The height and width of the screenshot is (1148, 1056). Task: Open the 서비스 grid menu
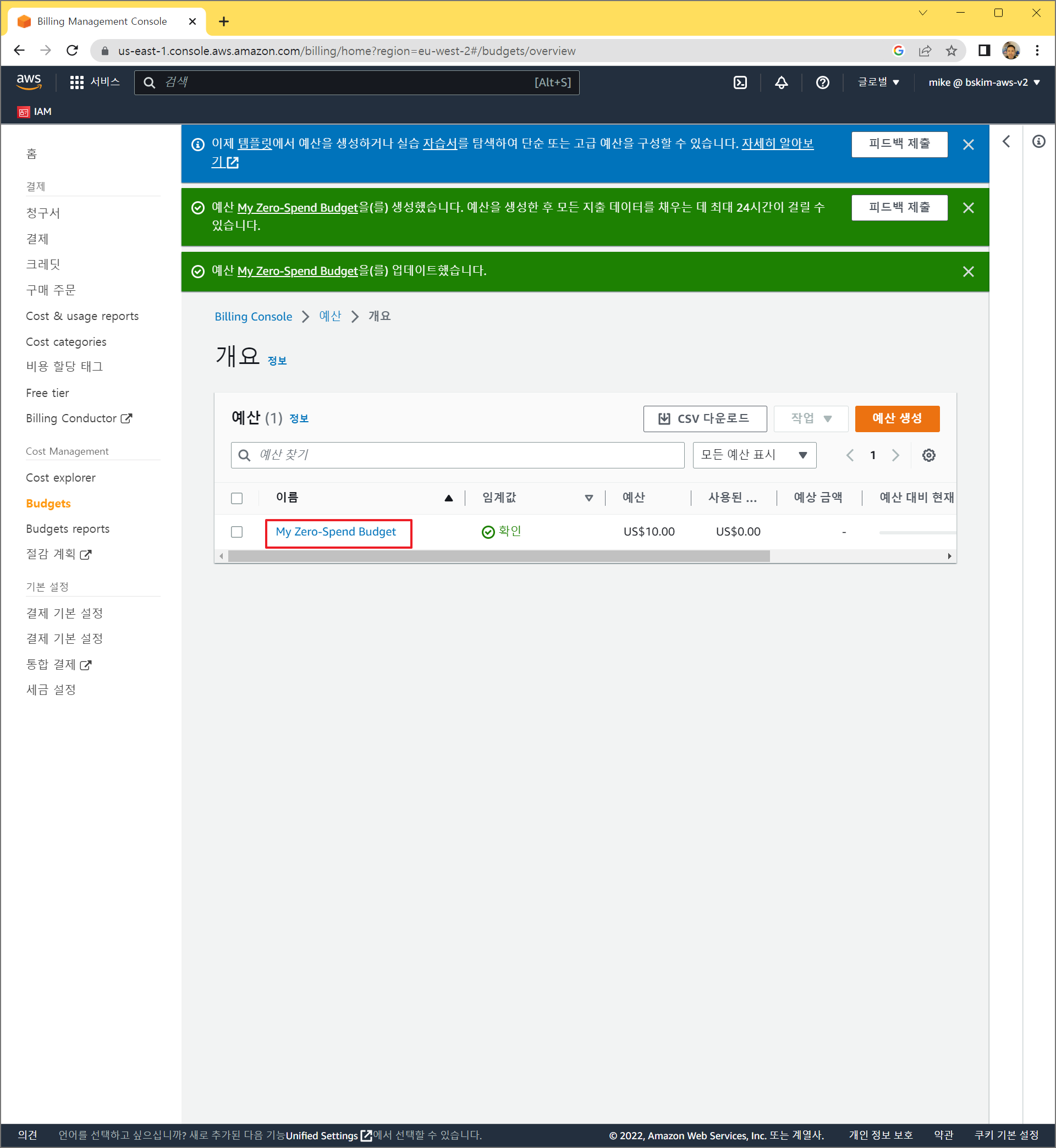(95, 82)
